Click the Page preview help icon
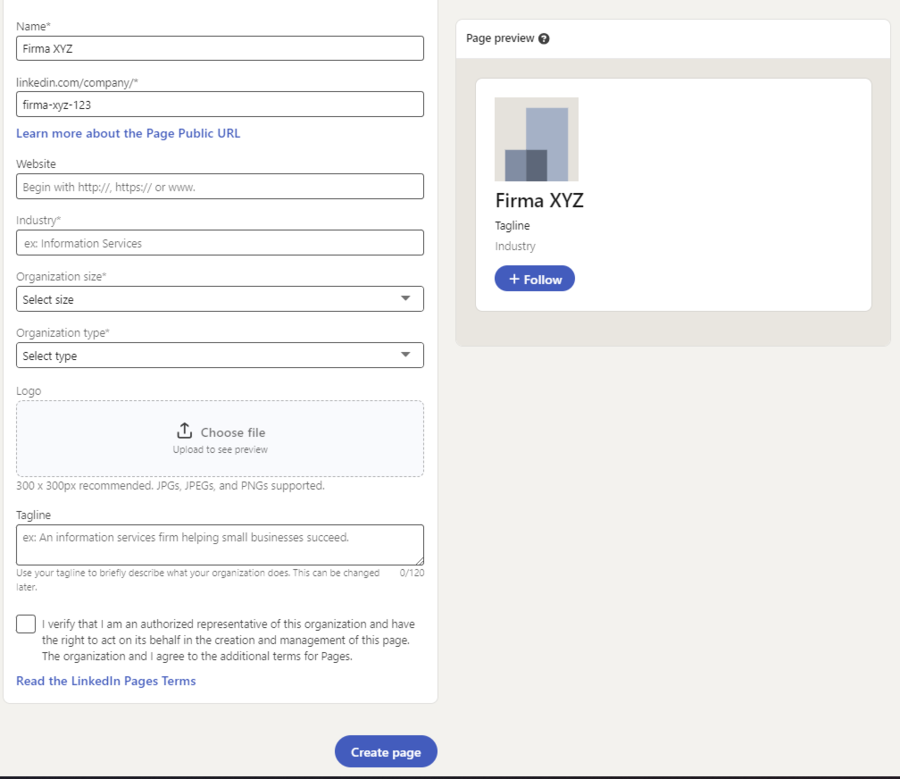The width and height of the screenshot is (900, 779). click(544, 39)
